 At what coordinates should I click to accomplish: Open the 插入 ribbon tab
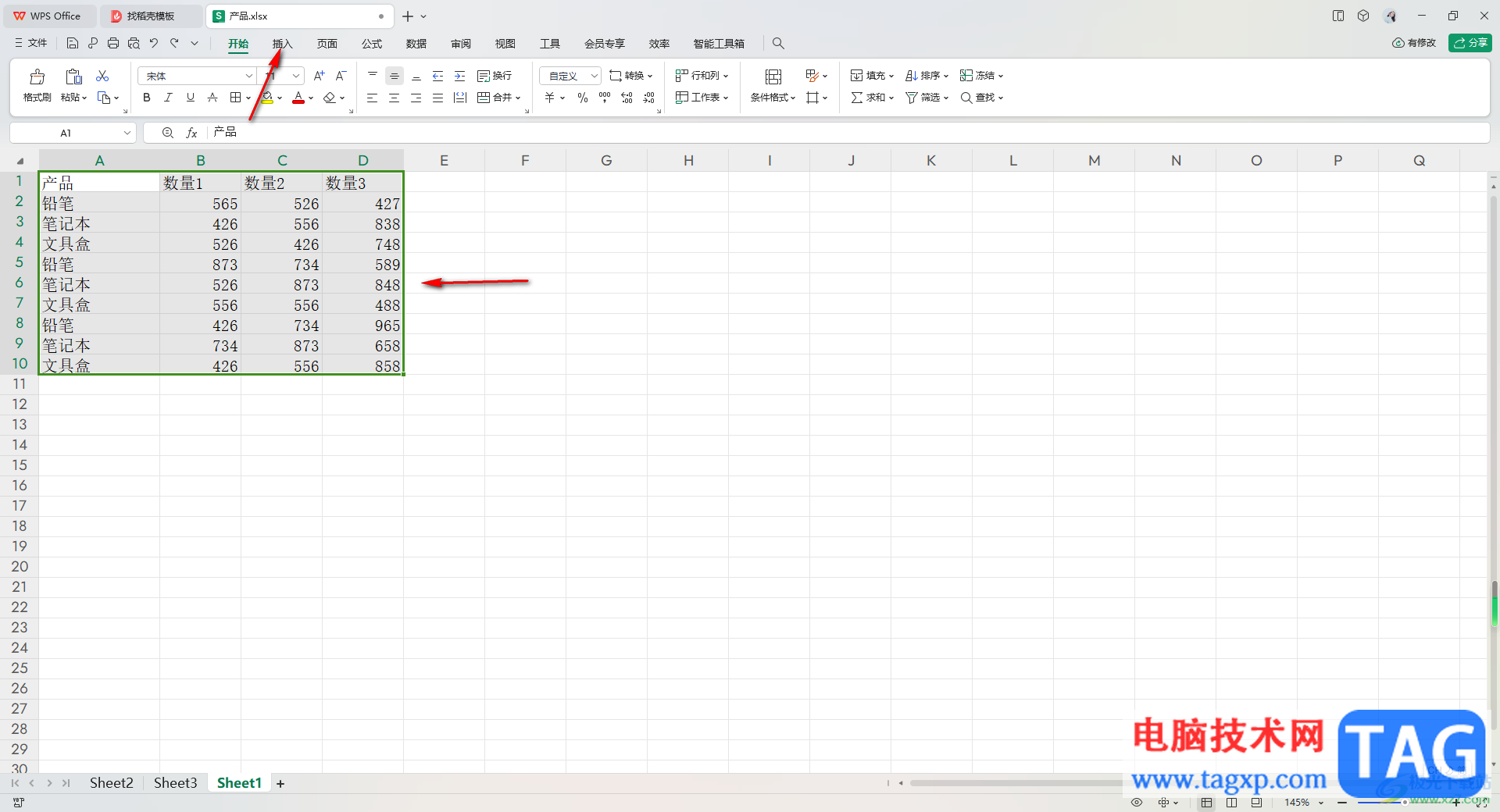coord(282,44)
